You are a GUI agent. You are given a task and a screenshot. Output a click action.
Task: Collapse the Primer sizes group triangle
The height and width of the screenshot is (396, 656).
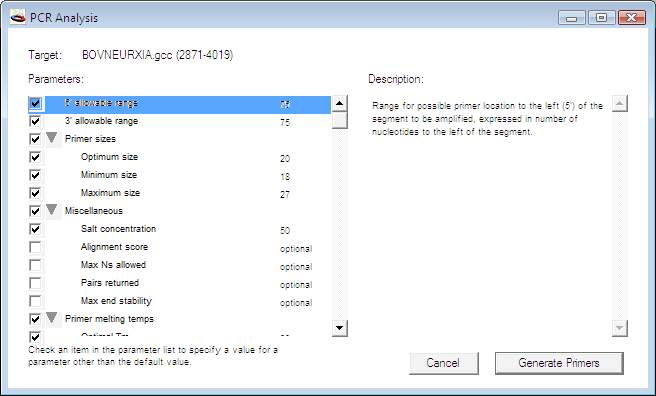[x=51, y=138]
